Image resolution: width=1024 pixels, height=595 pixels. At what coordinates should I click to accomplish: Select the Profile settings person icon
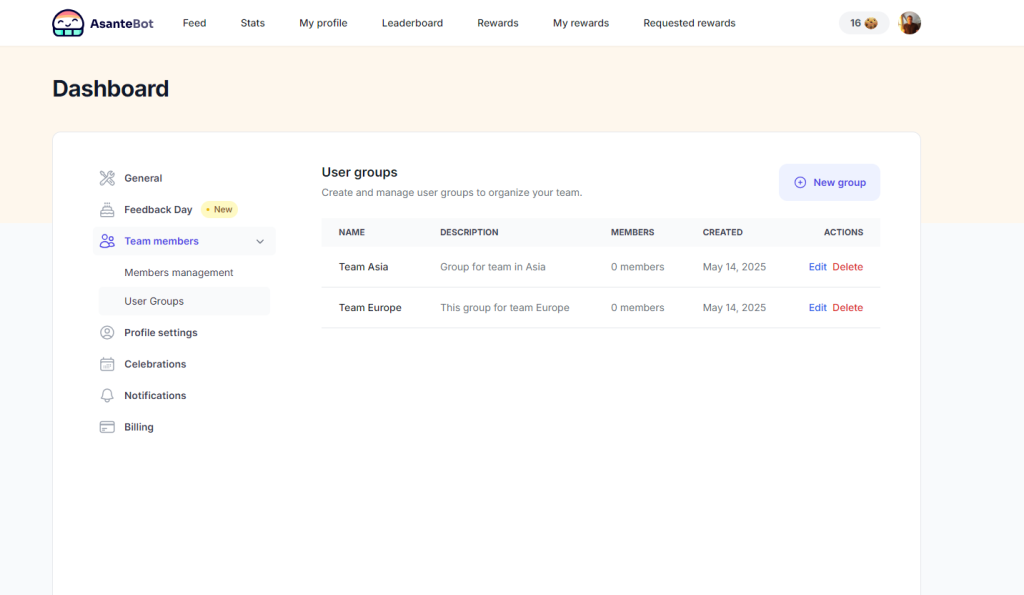(107, 333)
